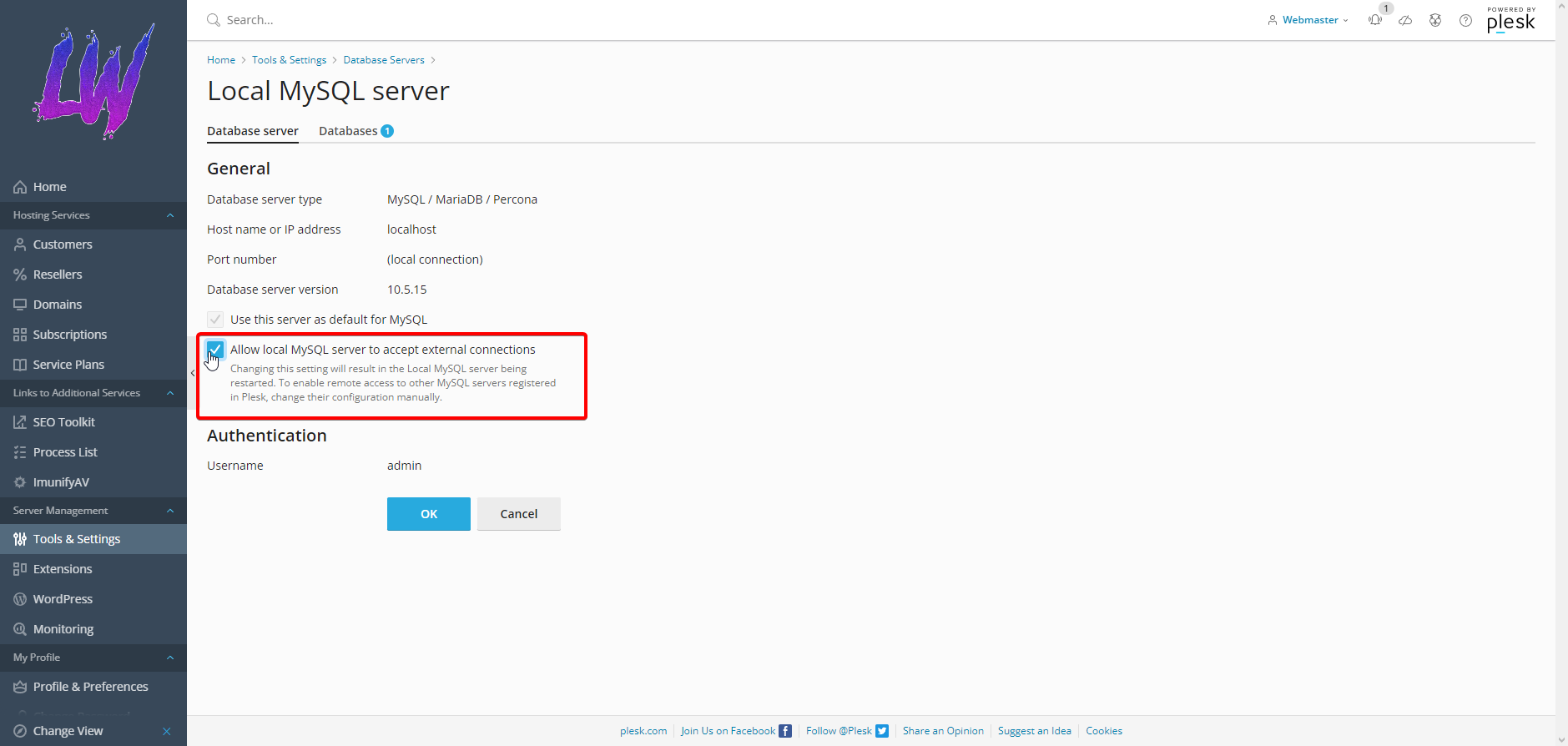
Task: Open the notifications bell icon
Action: tap(1375, 20)
